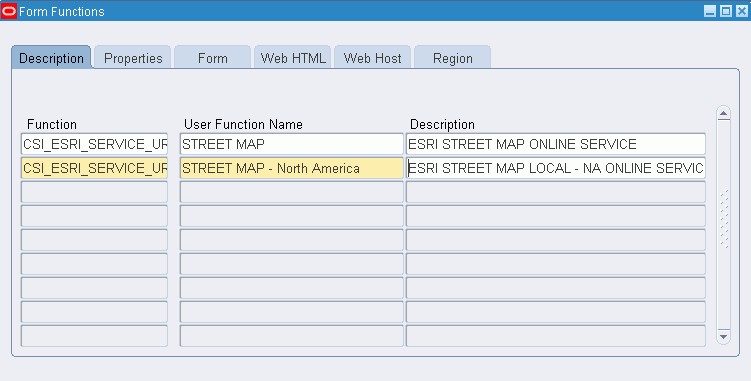Viewport: 751px width, 381px height.
Task: Click ESRI STREET MAP LOCAL - NA description
Action: [556, 168]
